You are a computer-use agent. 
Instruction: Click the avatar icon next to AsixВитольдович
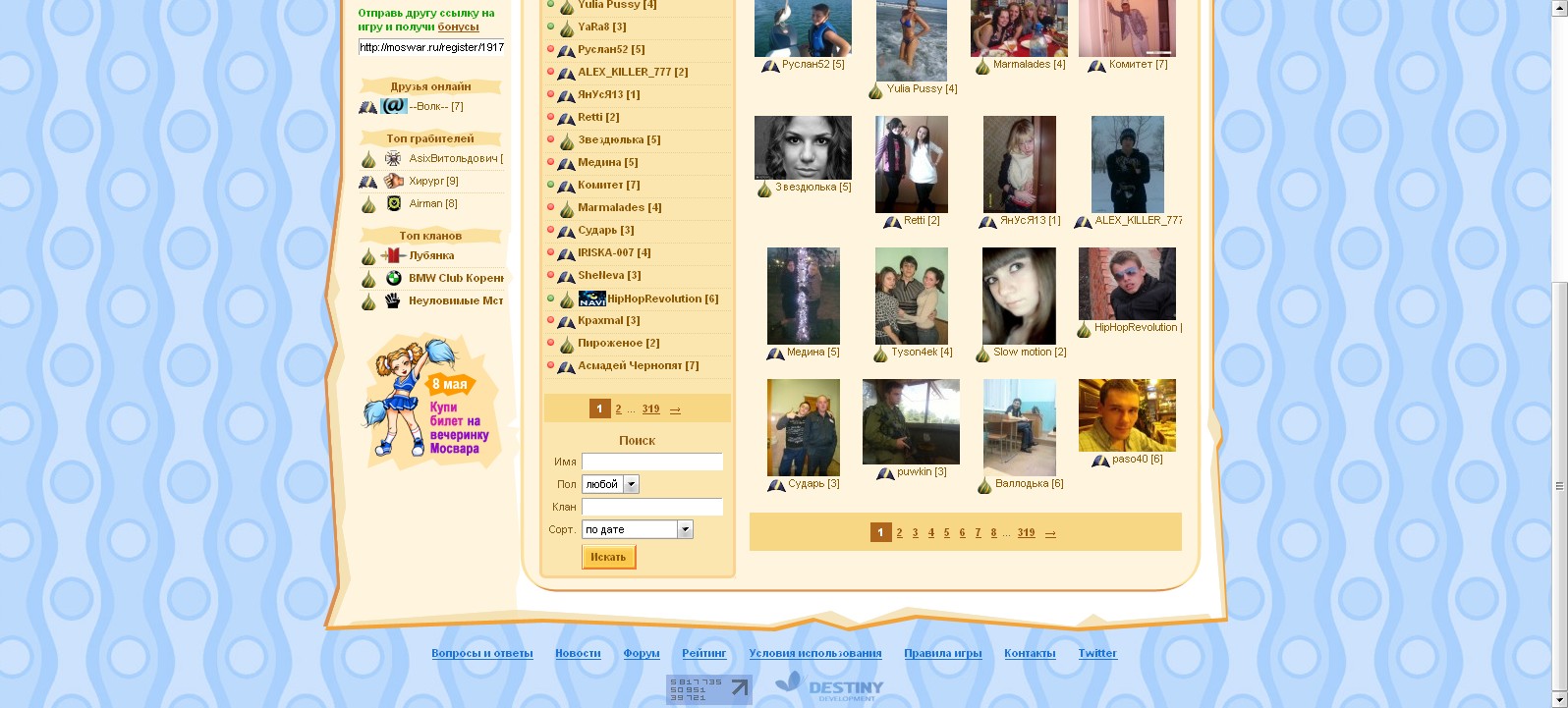[x=393, y=158]
